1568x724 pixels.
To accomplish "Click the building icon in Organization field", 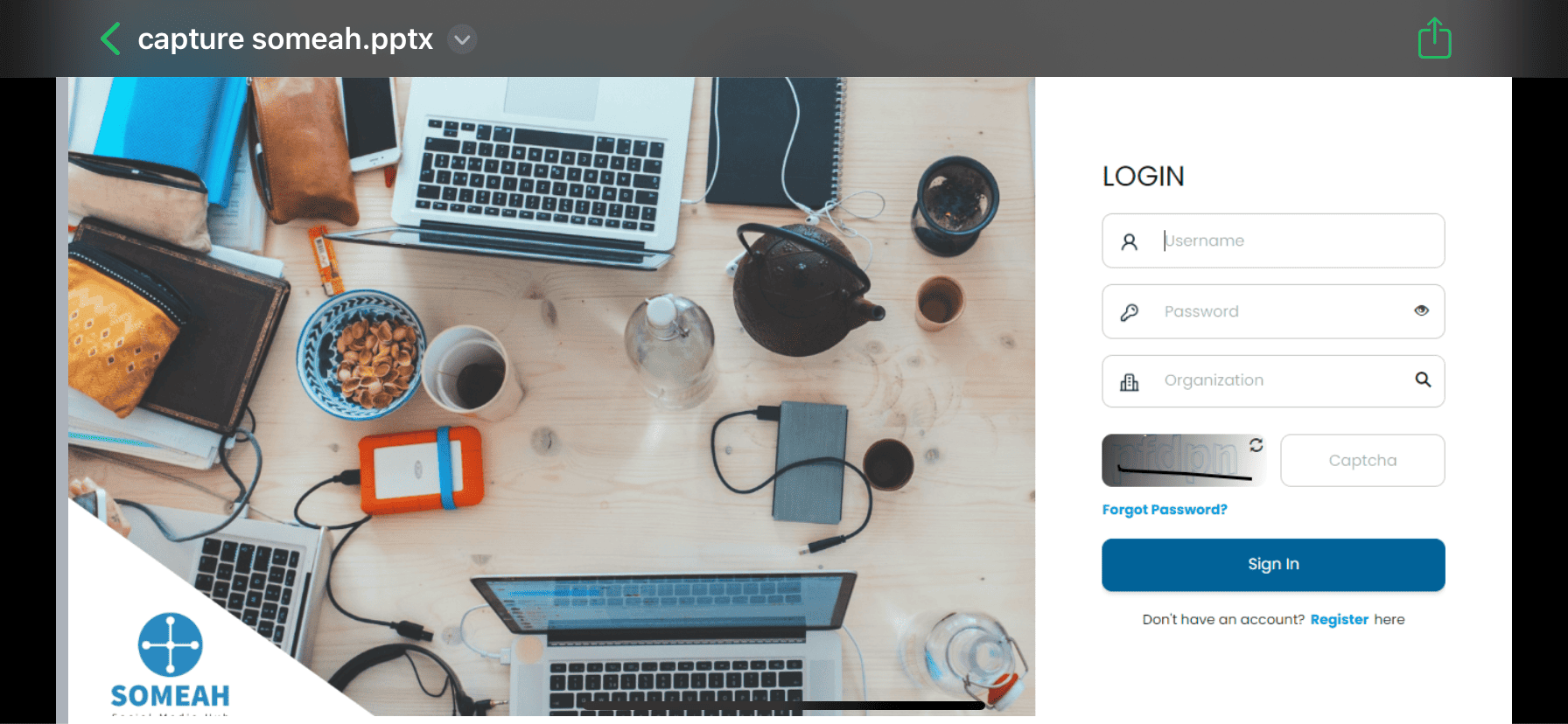I will click(x=1130, y=382).
